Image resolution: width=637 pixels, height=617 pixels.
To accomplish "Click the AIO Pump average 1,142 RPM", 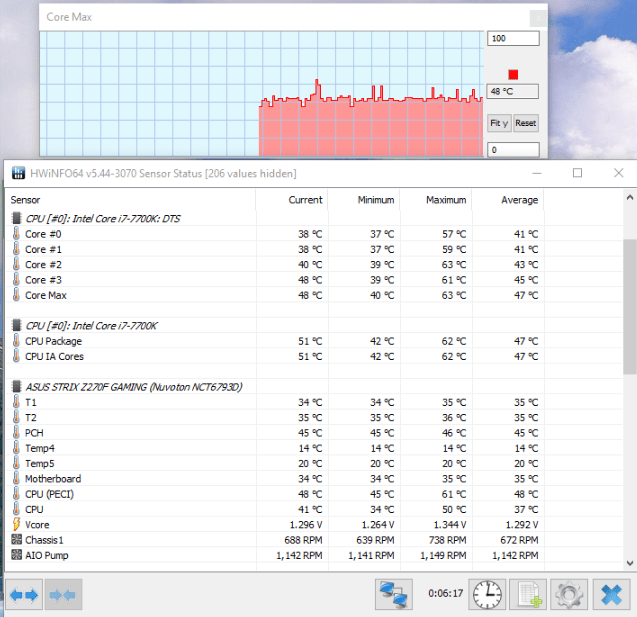I will 515,555.
